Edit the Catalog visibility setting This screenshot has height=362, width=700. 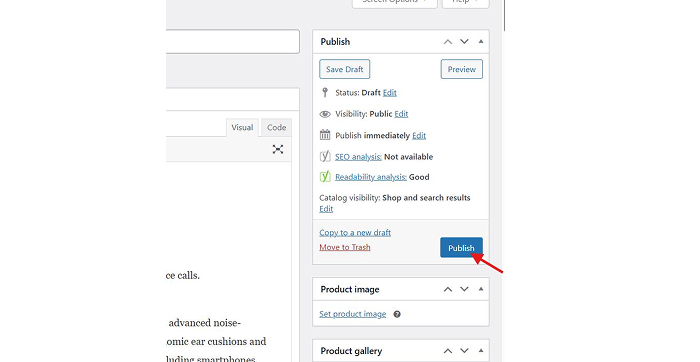[x=326, y=209]
